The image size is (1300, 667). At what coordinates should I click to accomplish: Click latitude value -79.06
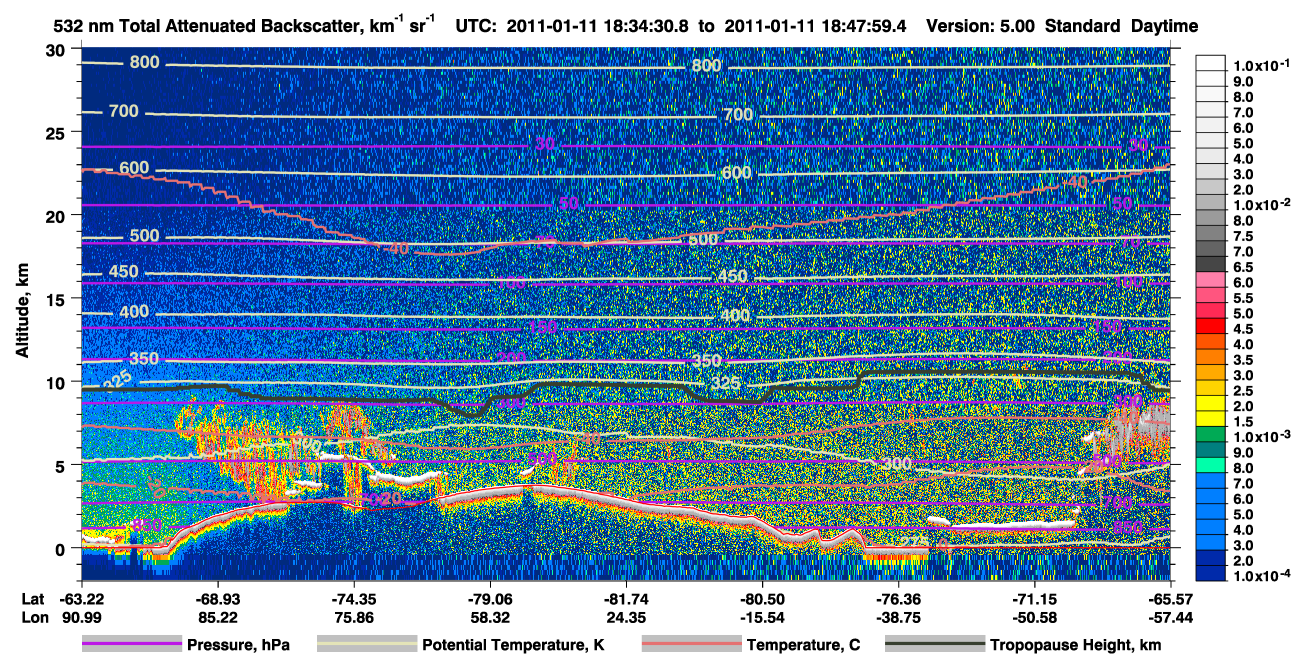tap(490, 598)
